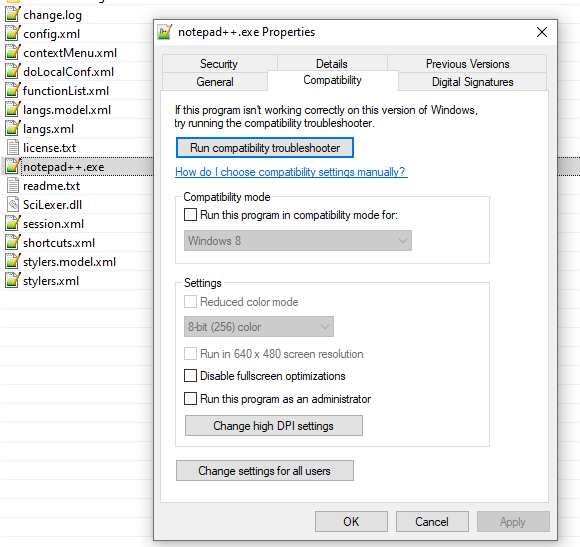Click the doLocalConf.xml file icon

pyautogui.click(x=13, y=72)
